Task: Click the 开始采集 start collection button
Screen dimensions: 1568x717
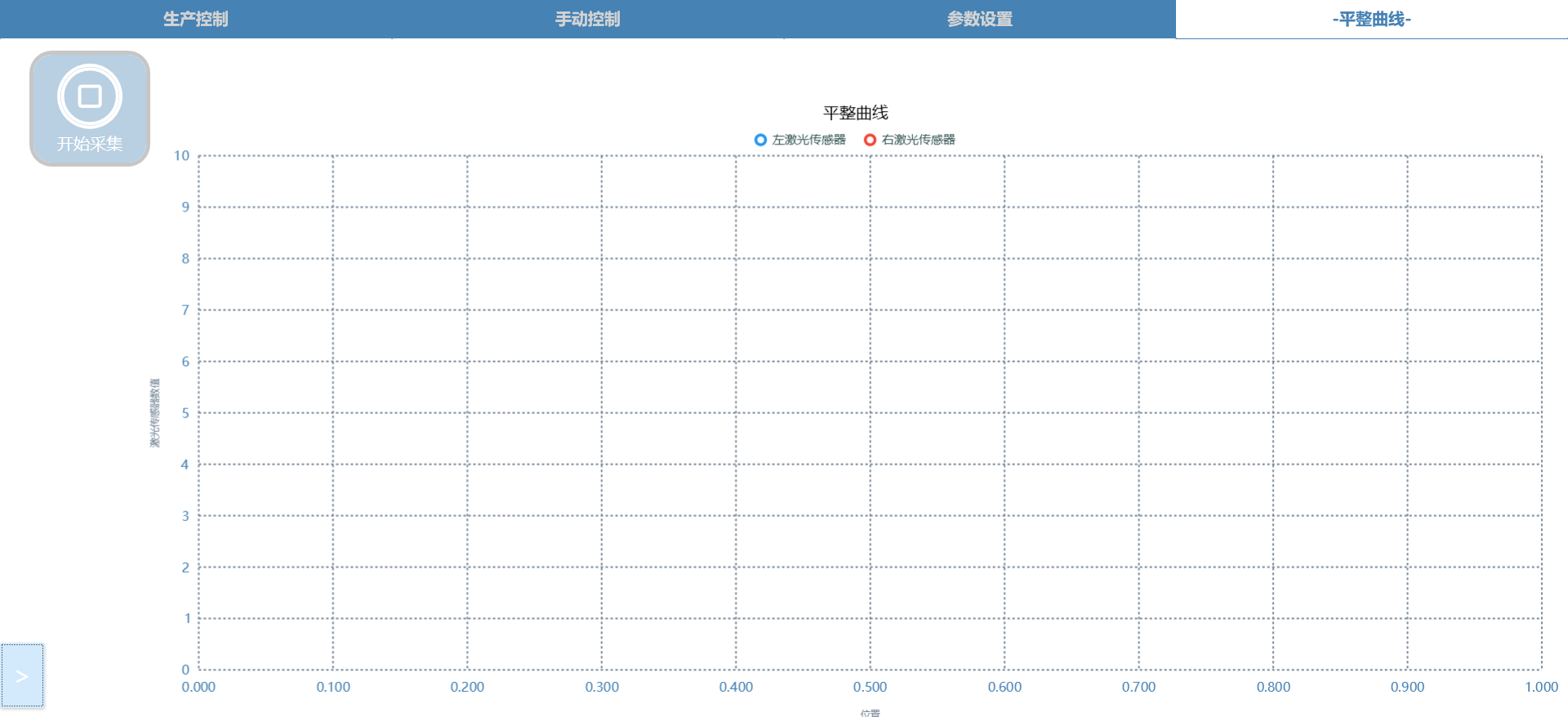Action: click(90, 109)
